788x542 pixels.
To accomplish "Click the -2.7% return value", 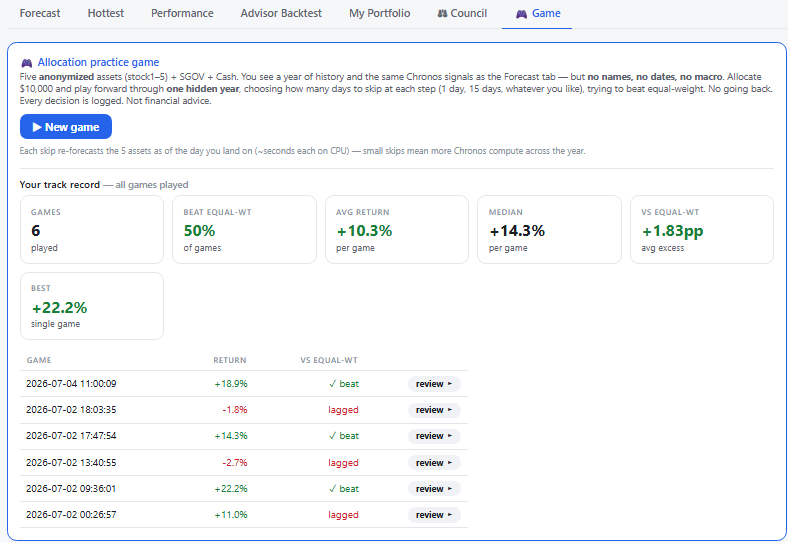I will [235, 463].
